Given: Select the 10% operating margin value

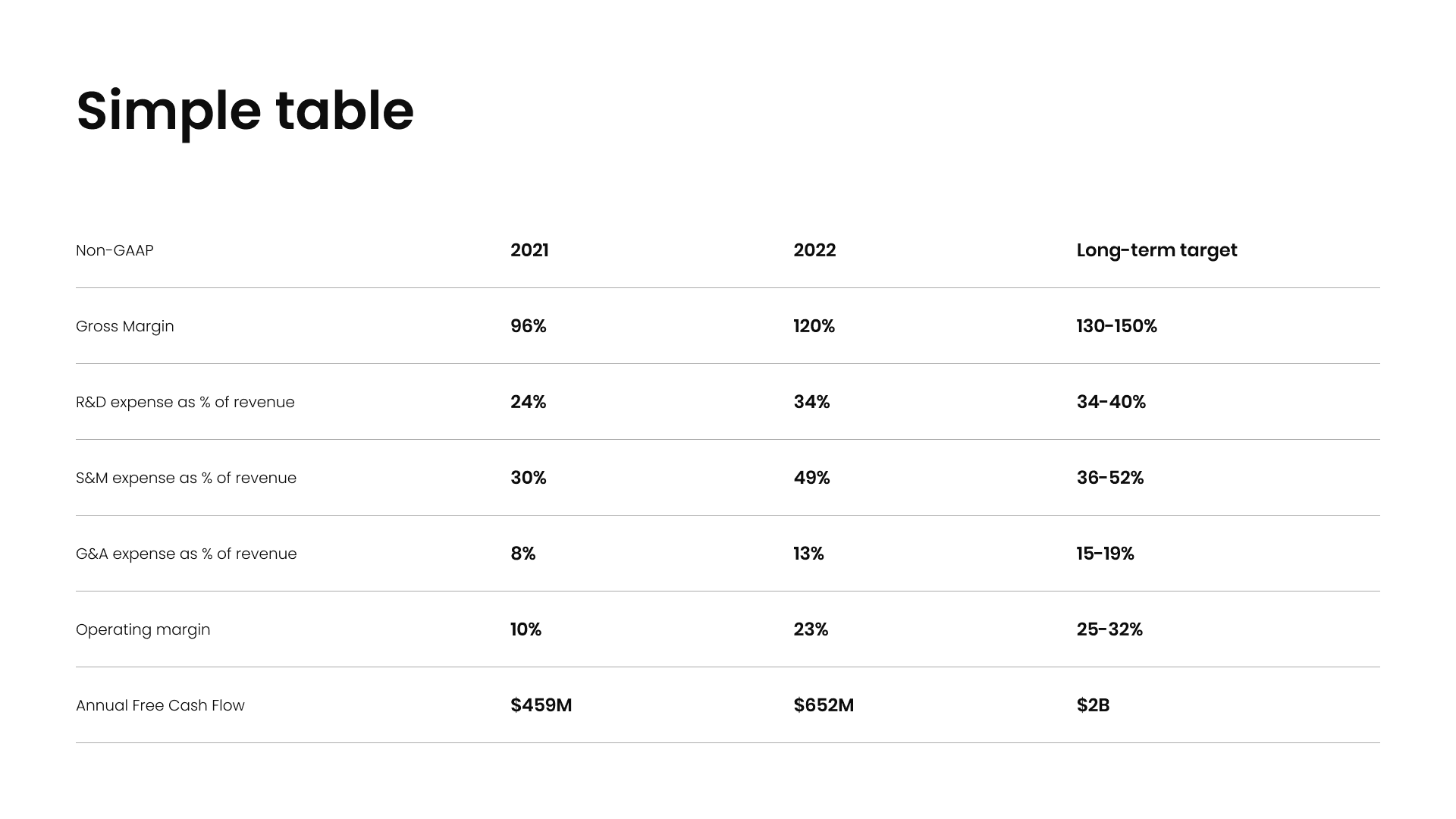Looking at the screenshot, I should click(526, 629).
